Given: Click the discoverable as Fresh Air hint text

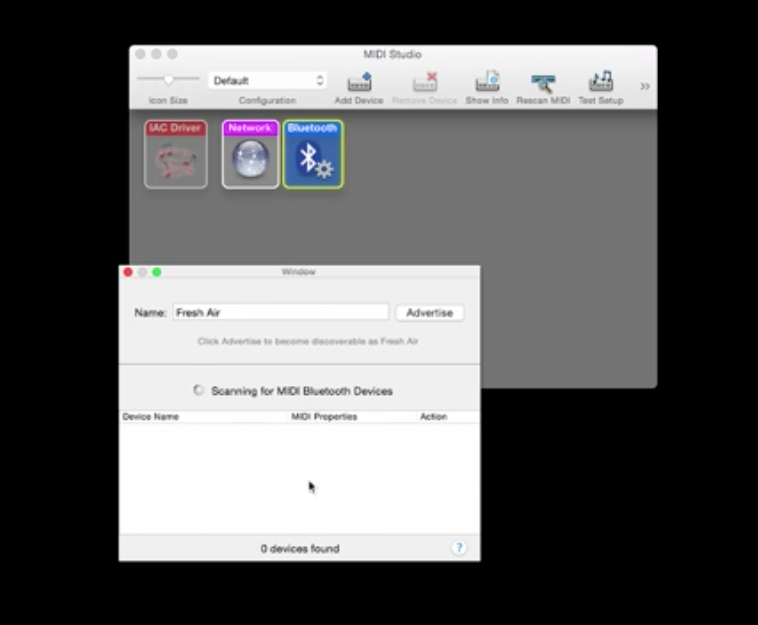Looking at the screenshot, I should (x=308, y=341).
